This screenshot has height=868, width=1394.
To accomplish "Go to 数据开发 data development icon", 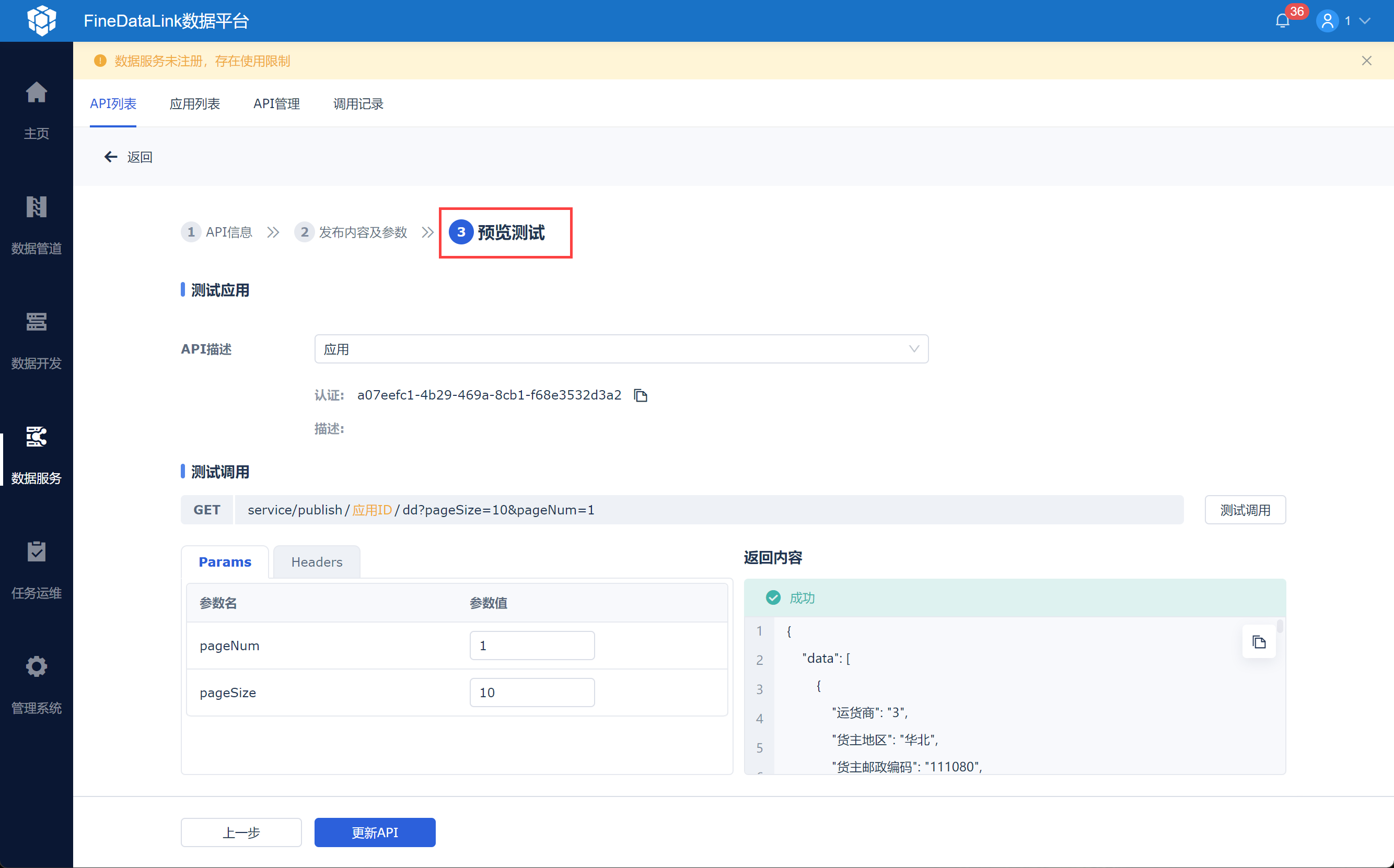I will click(x=36, y=323).
